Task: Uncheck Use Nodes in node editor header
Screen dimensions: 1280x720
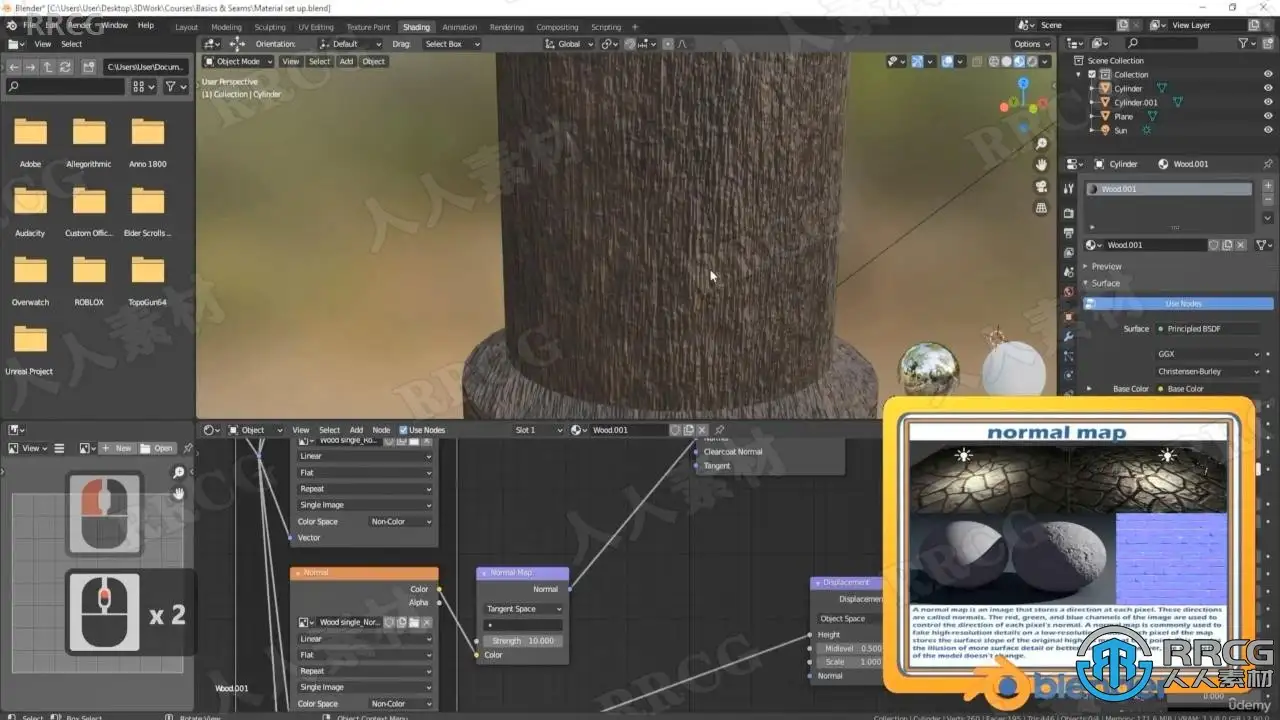Action: [x=404, y=430]
